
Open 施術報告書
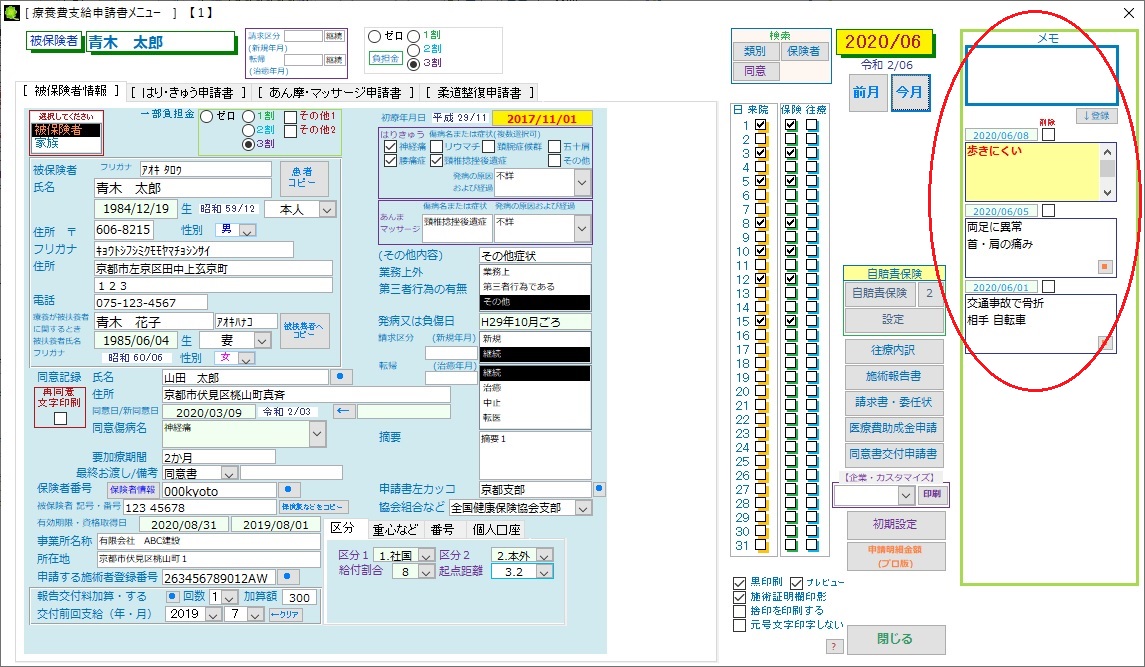point(894,376)
